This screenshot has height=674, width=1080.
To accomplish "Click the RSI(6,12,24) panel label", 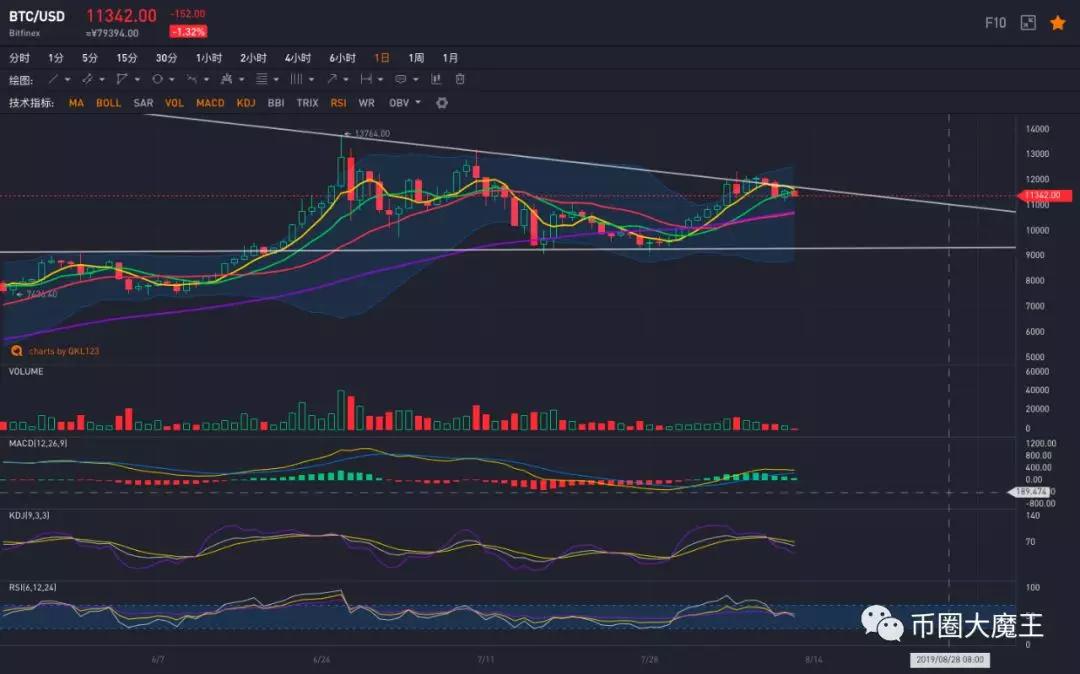I will [x=32, y=587].
